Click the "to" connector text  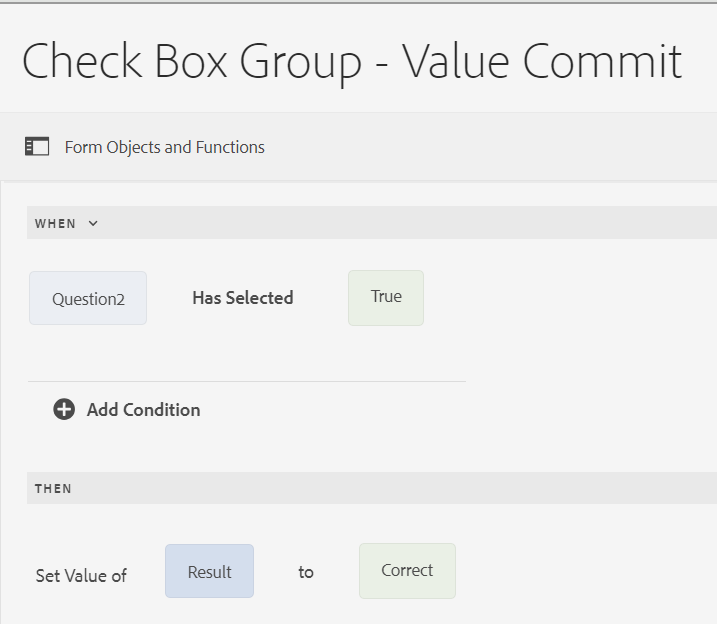click(306, 572)
